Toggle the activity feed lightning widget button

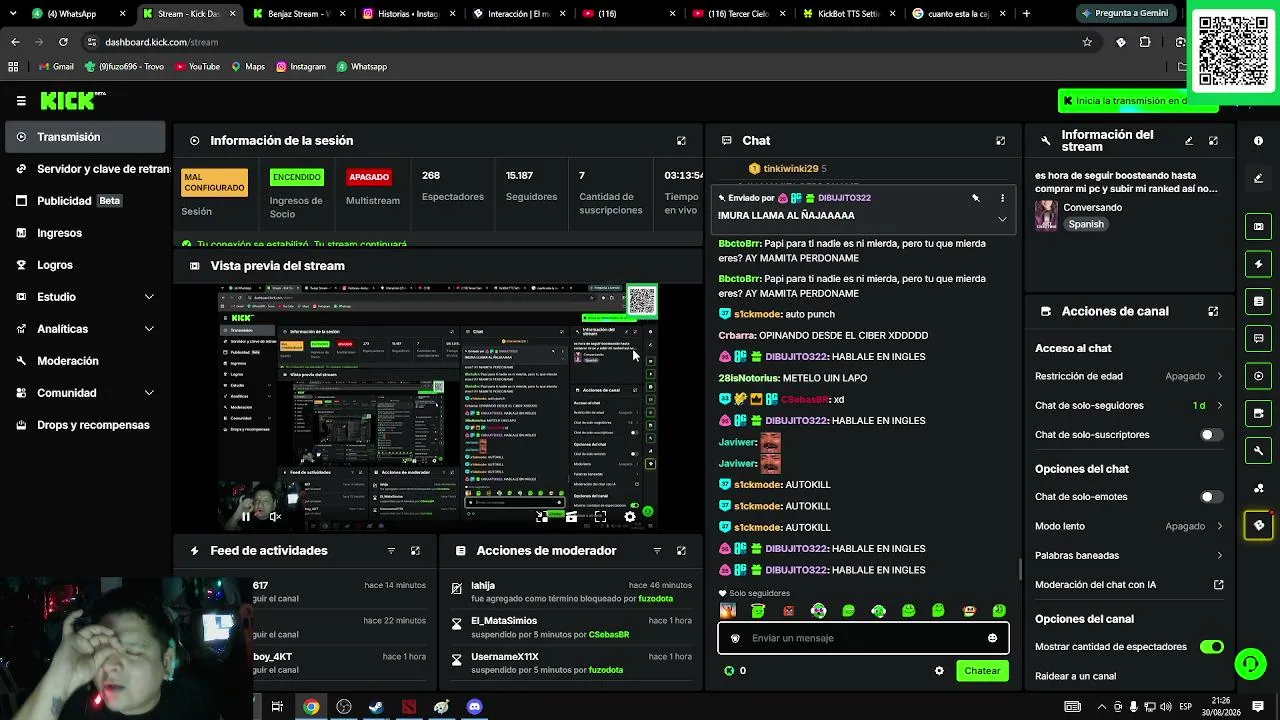1258,264
